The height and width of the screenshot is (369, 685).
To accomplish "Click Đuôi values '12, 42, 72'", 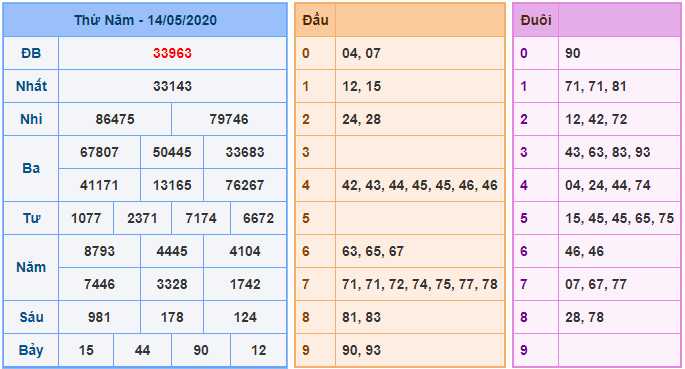I will [596, 119].
